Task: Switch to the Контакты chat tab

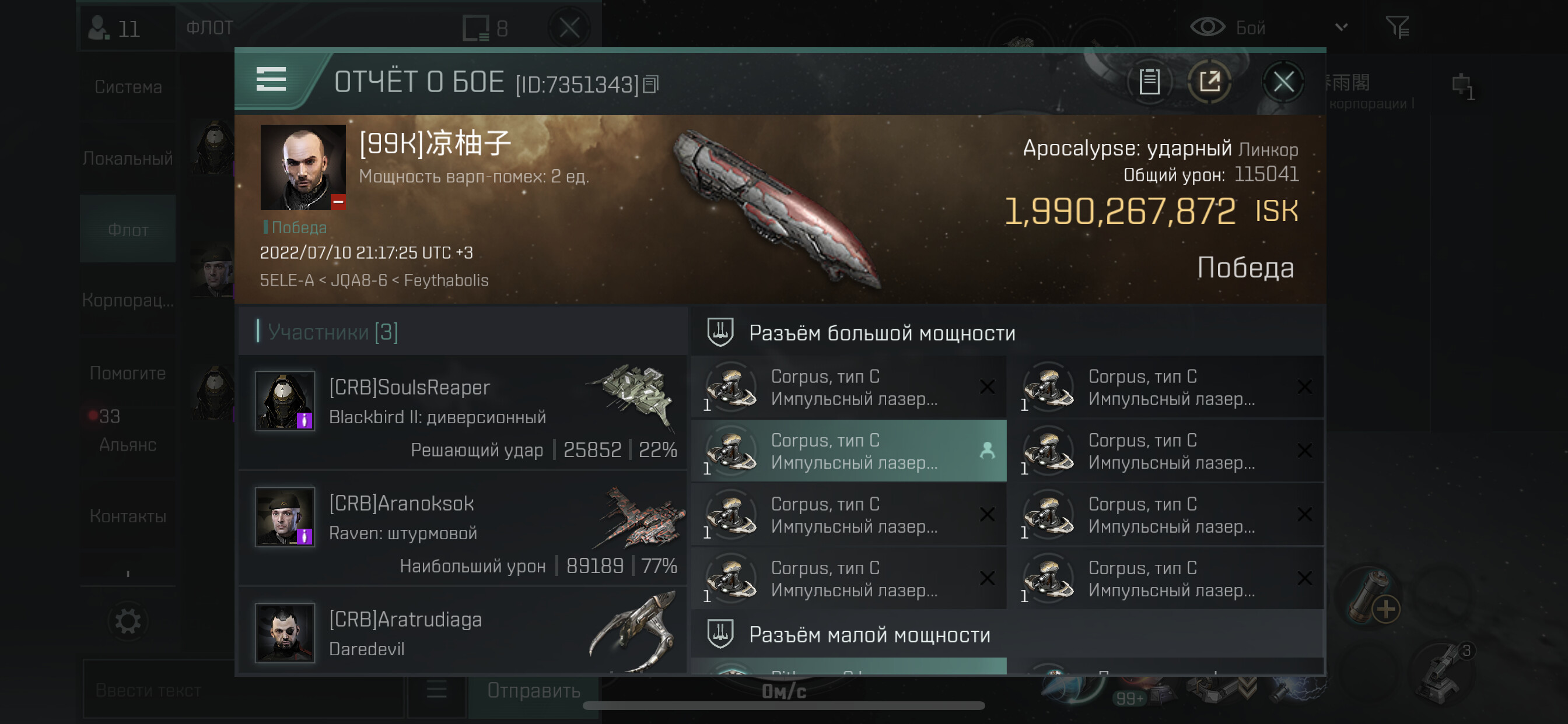Action: click(x=128, y=516)
